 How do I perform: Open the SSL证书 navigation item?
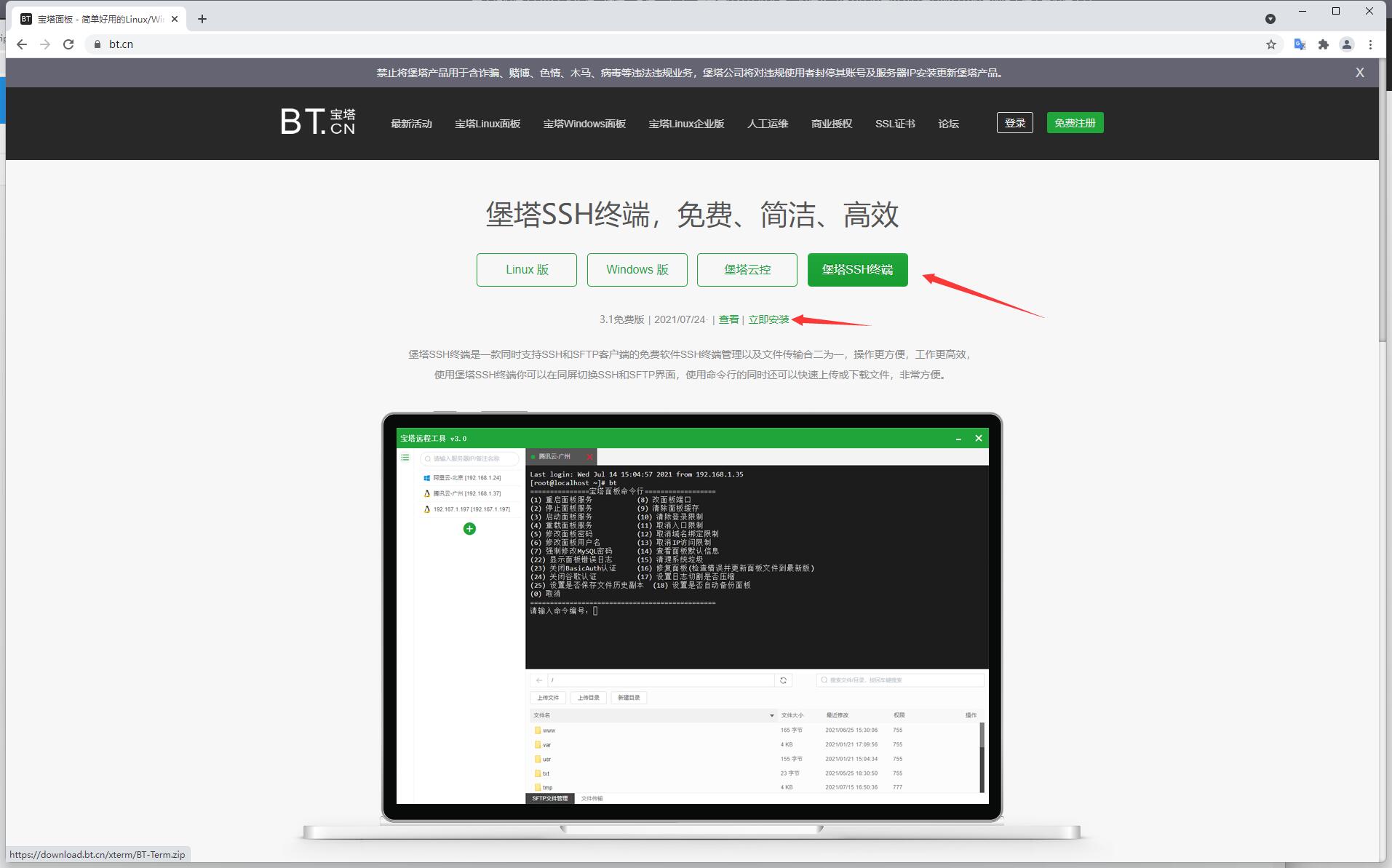click(895, 124)
